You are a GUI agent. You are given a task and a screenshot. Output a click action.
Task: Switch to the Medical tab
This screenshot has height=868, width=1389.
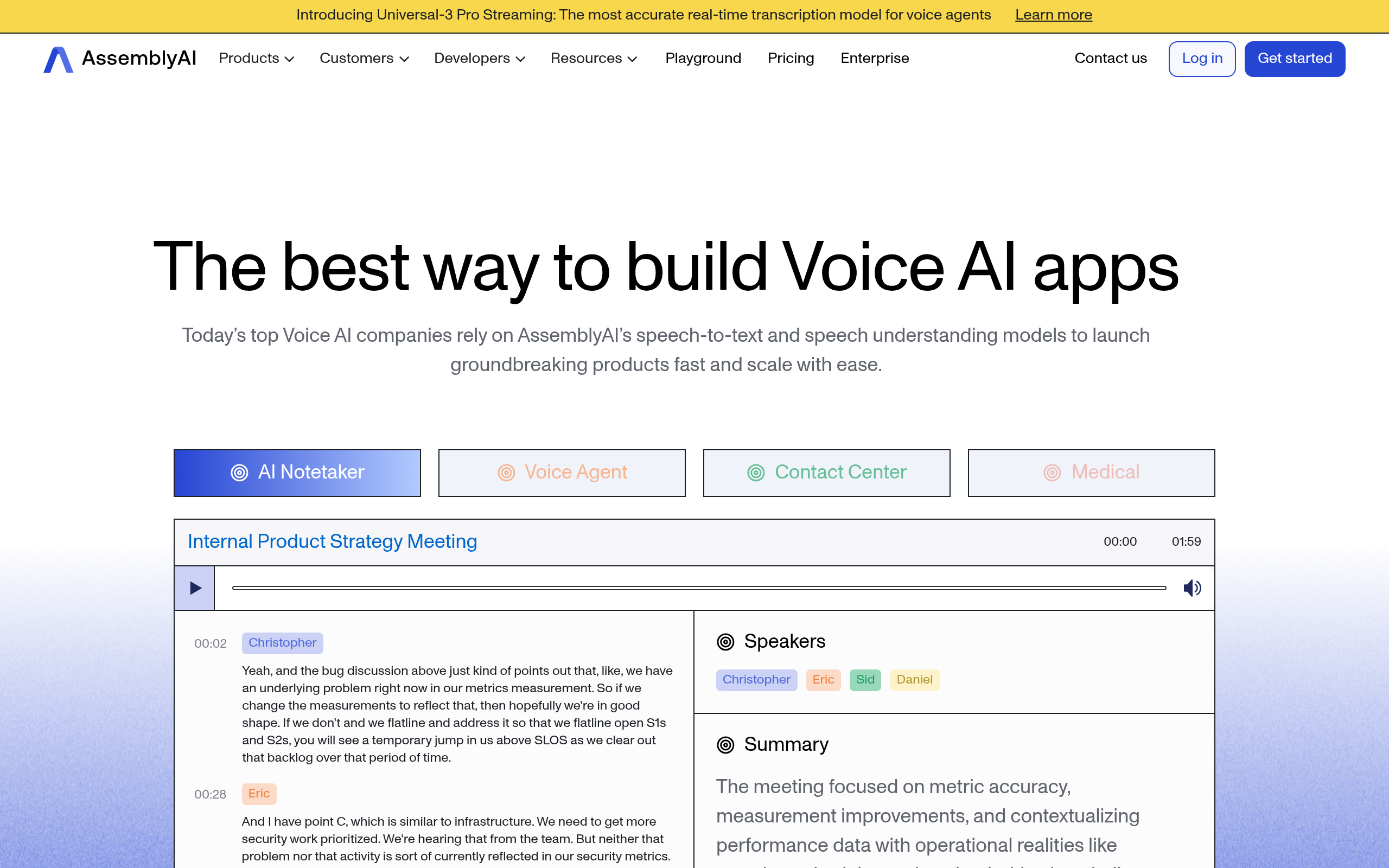click(1091, 472)
